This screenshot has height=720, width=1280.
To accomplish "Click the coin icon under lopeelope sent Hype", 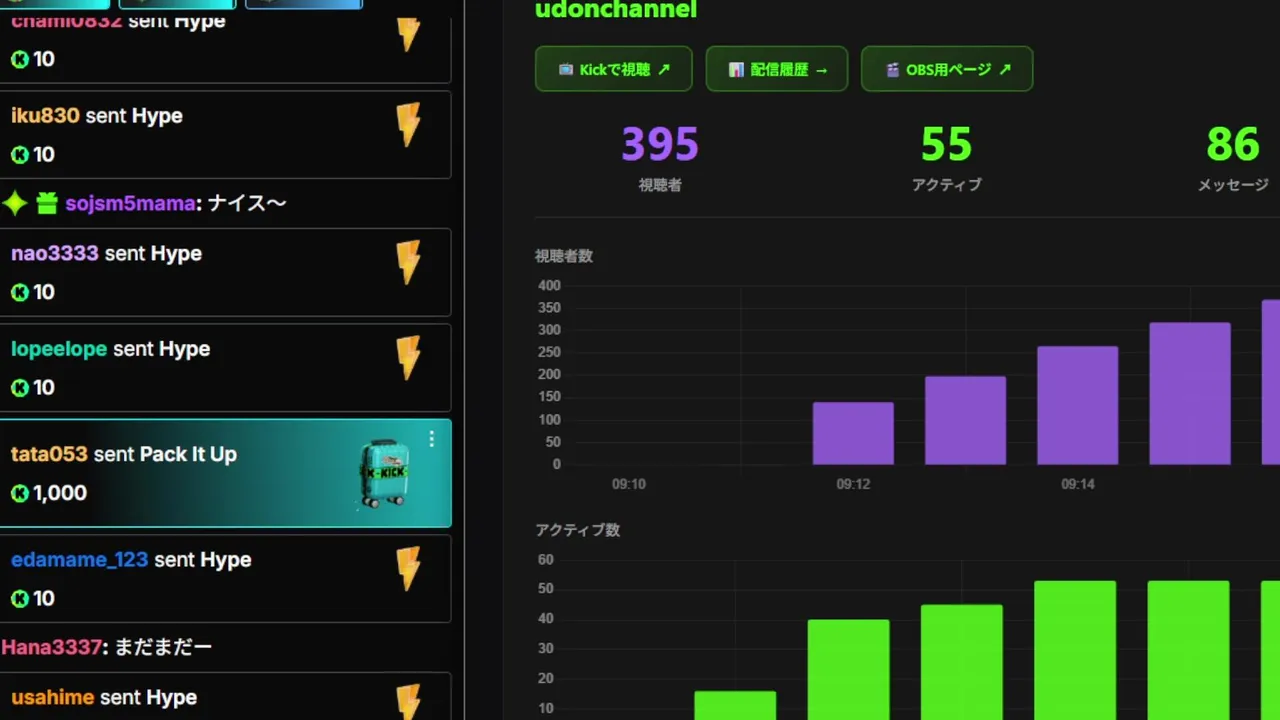I will [x=19, y=388].
